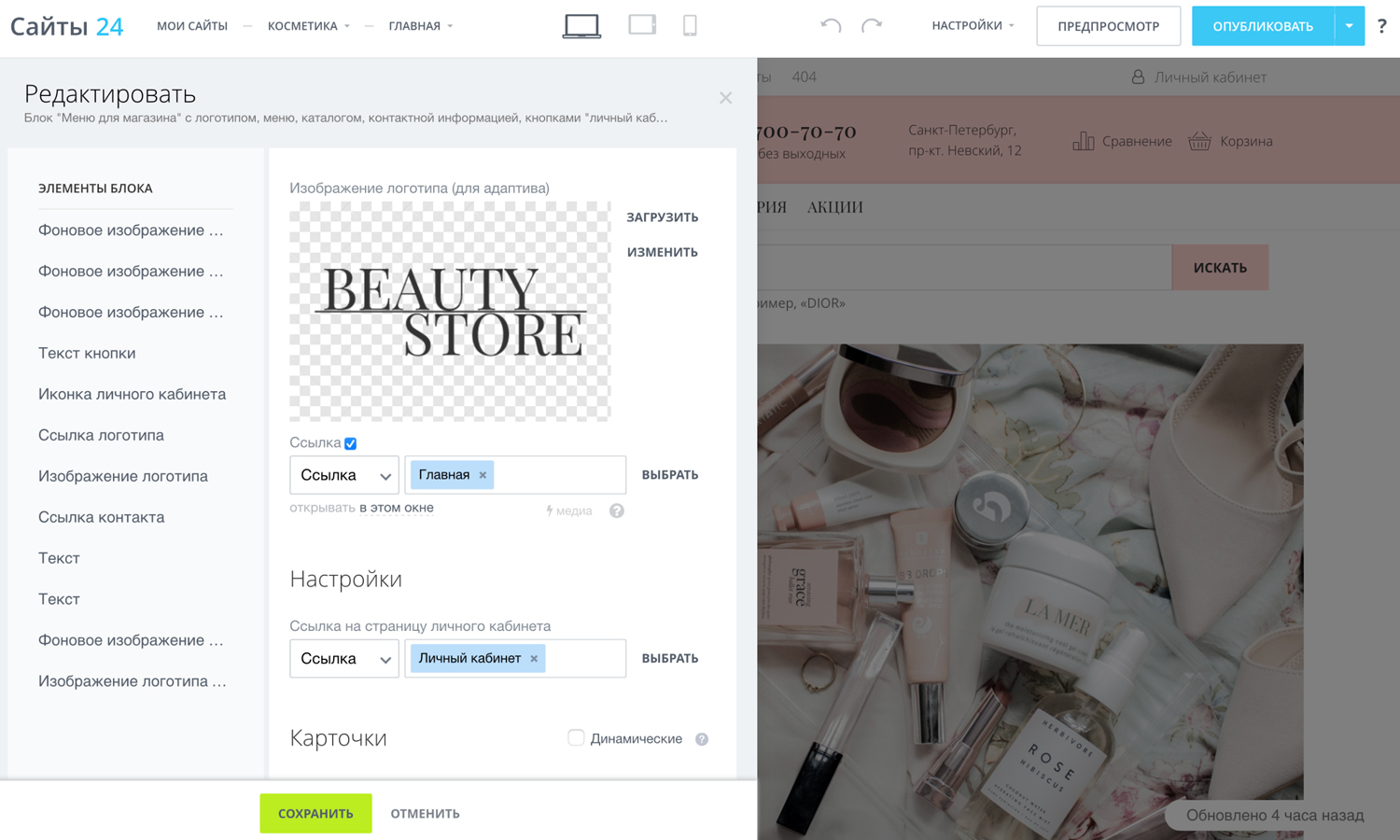The image size is (1400, 840).
Task: Click help icon next to 'медиа'
Action: coord(617,511)
